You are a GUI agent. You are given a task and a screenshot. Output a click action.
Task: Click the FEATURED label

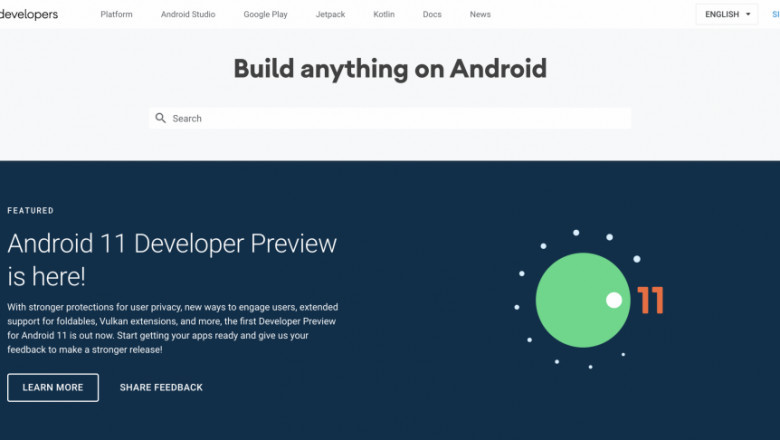coord(30,210)
